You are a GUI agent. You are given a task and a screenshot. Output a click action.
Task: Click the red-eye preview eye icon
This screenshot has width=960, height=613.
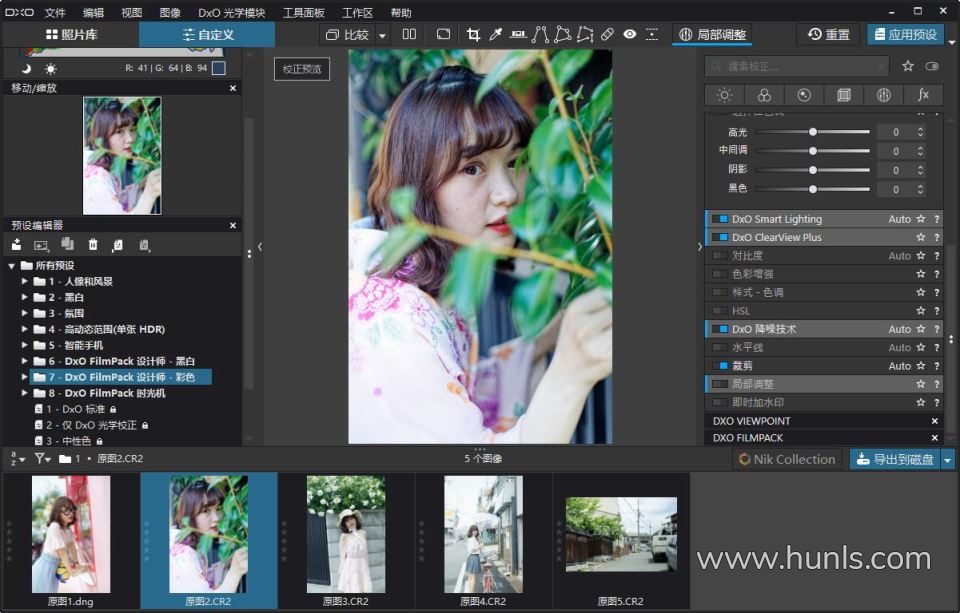click(630, 35)
